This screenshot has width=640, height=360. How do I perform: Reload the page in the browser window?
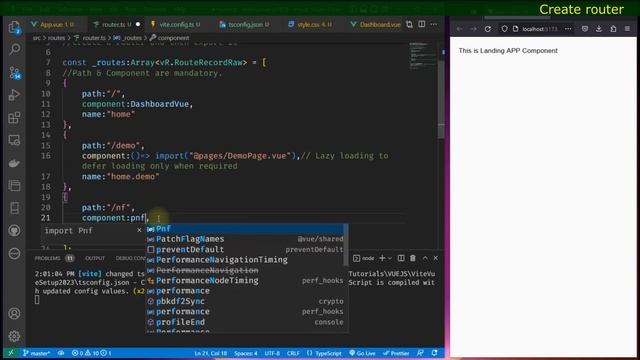(488, 29)
